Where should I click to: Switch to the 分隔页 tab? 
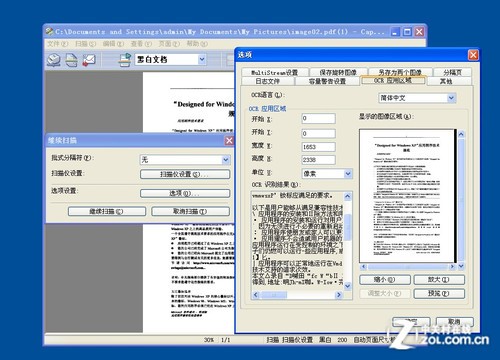[452, 72]
